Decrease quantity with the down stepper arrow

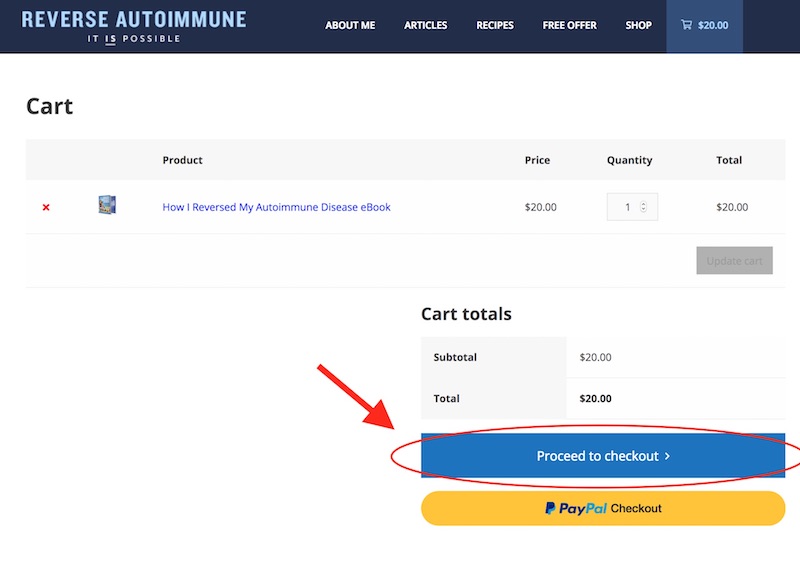(x=643, y=211)
